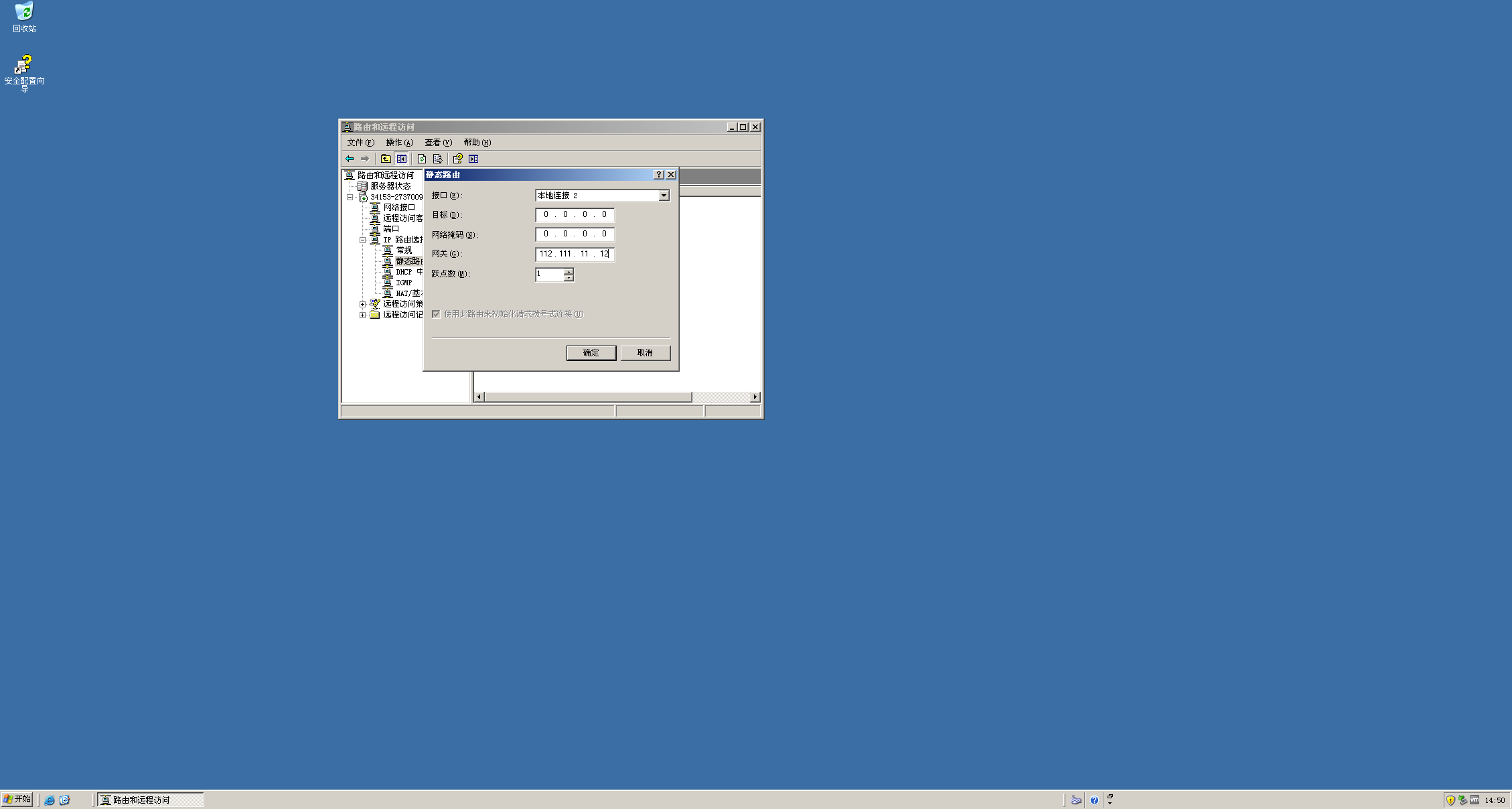Click the Export list toolbar icon

pyautogui.click(x=437, y=159)
